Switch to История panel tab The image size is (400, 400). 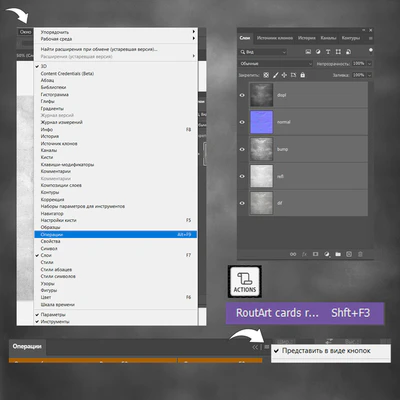click(306, 38)
